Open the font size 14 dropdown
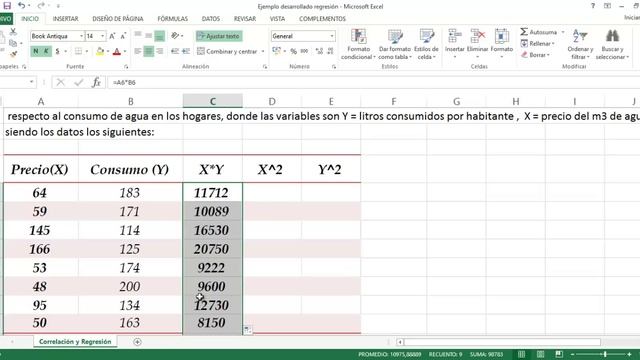The height and width of the screenshot is (360, 640). (x=102, y=36)
